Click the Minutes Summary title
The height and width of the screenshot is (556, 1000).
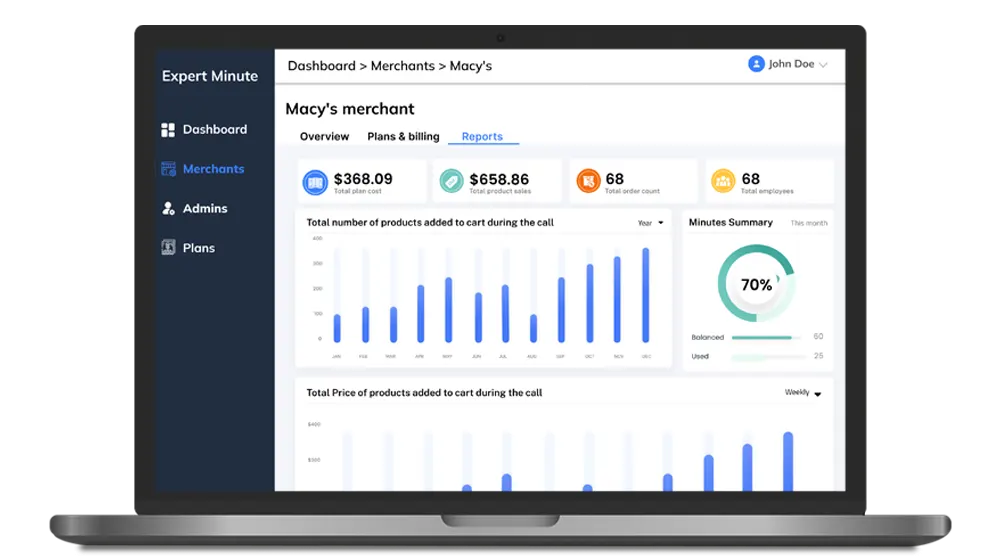pos(730,223)
